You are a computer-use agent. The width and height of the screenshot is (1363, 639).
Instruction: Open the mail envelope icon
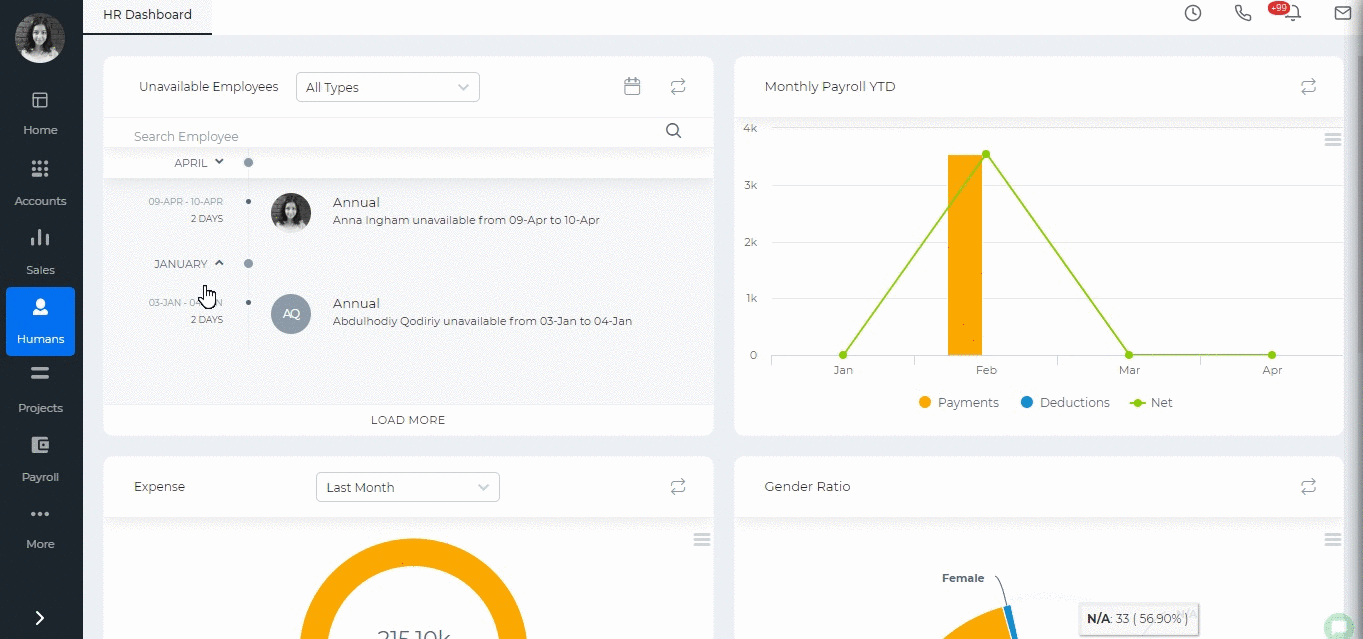pyautogui.click(x=1342, y=14)
